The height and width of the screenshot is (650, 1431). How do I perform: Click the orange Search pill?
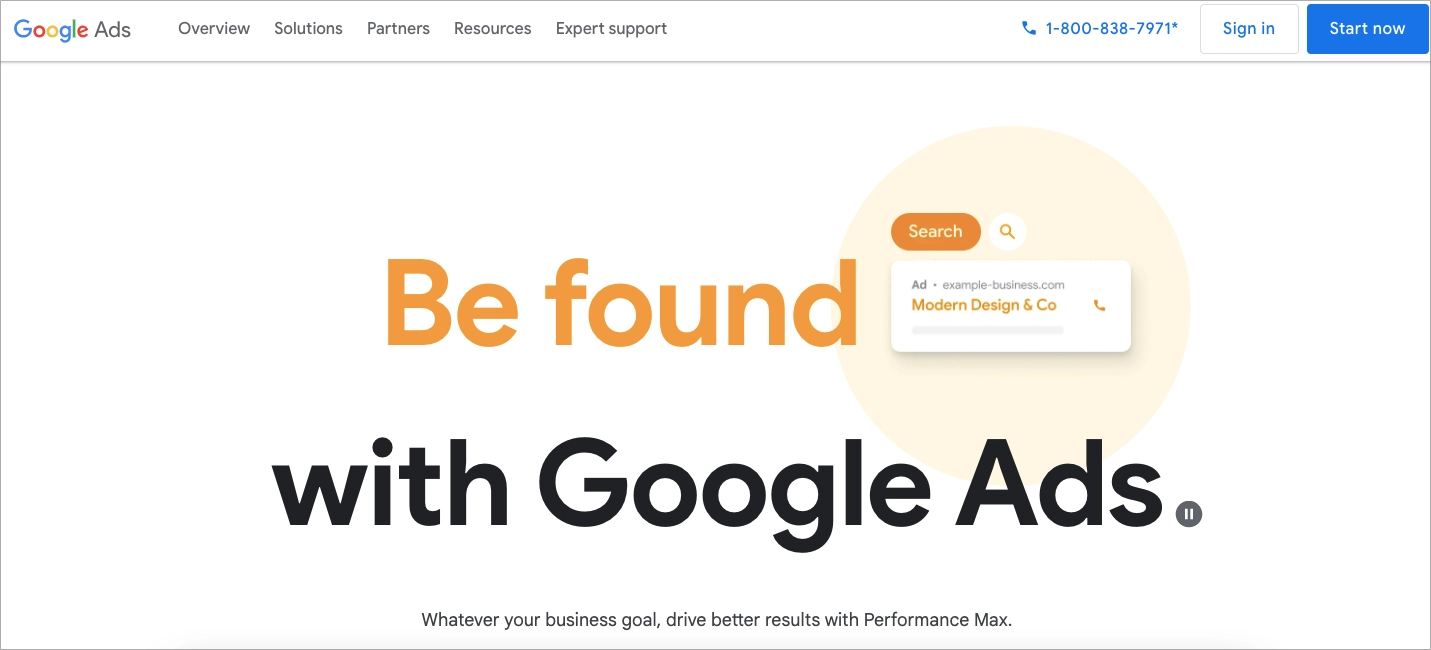coord(935,232)
